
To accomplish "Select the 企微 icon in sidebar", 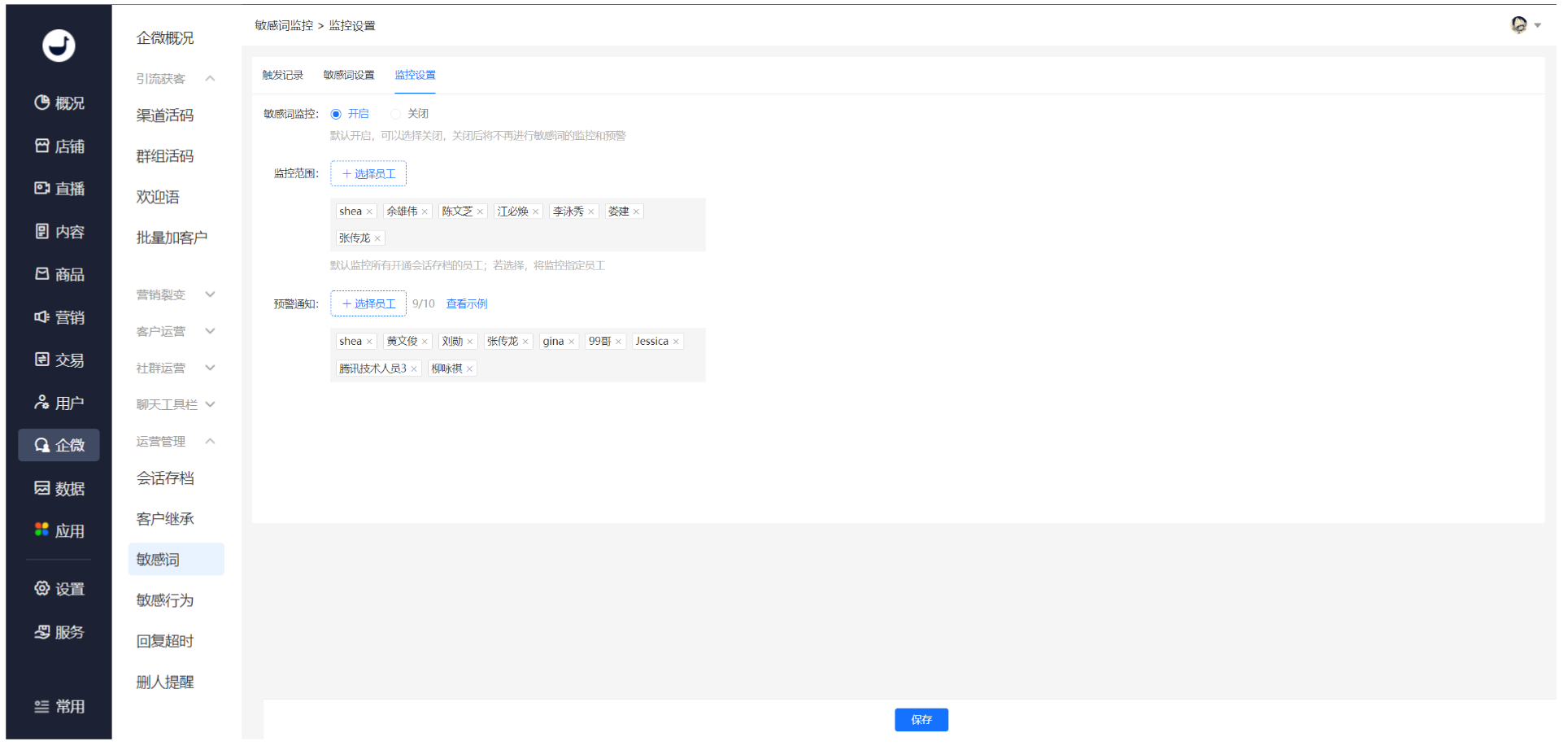I will click(x=41, y=445).
